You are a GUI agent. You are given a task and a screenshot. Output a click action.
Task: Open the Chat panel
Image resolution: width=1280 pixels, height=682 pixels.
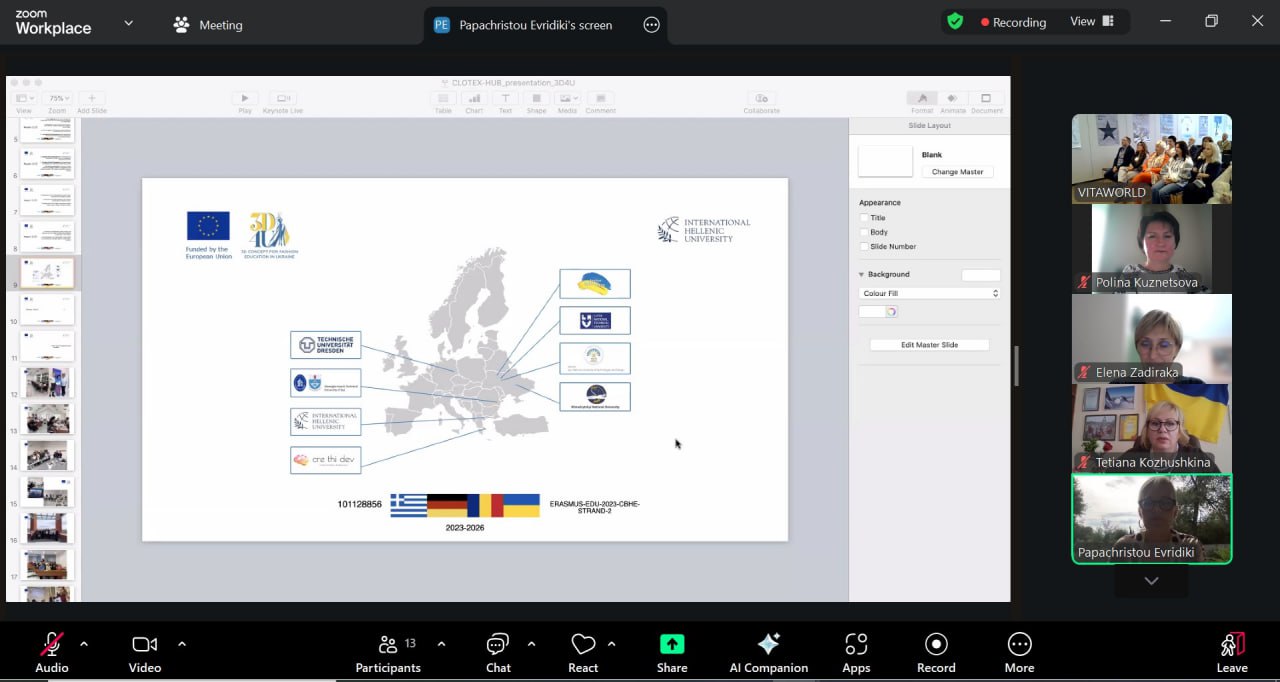[x=498, y=645]
